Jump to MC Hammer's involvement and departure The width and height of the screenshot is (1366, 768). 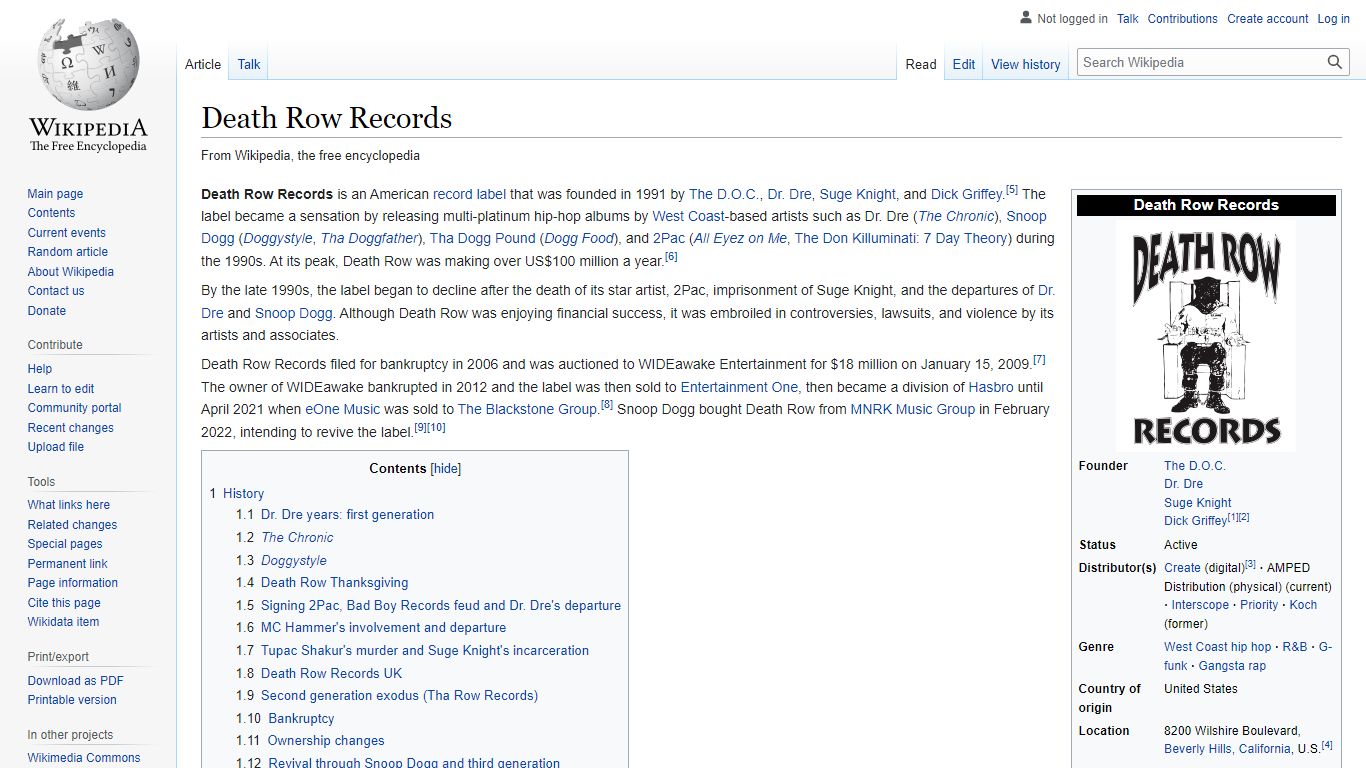pos(383,627)
